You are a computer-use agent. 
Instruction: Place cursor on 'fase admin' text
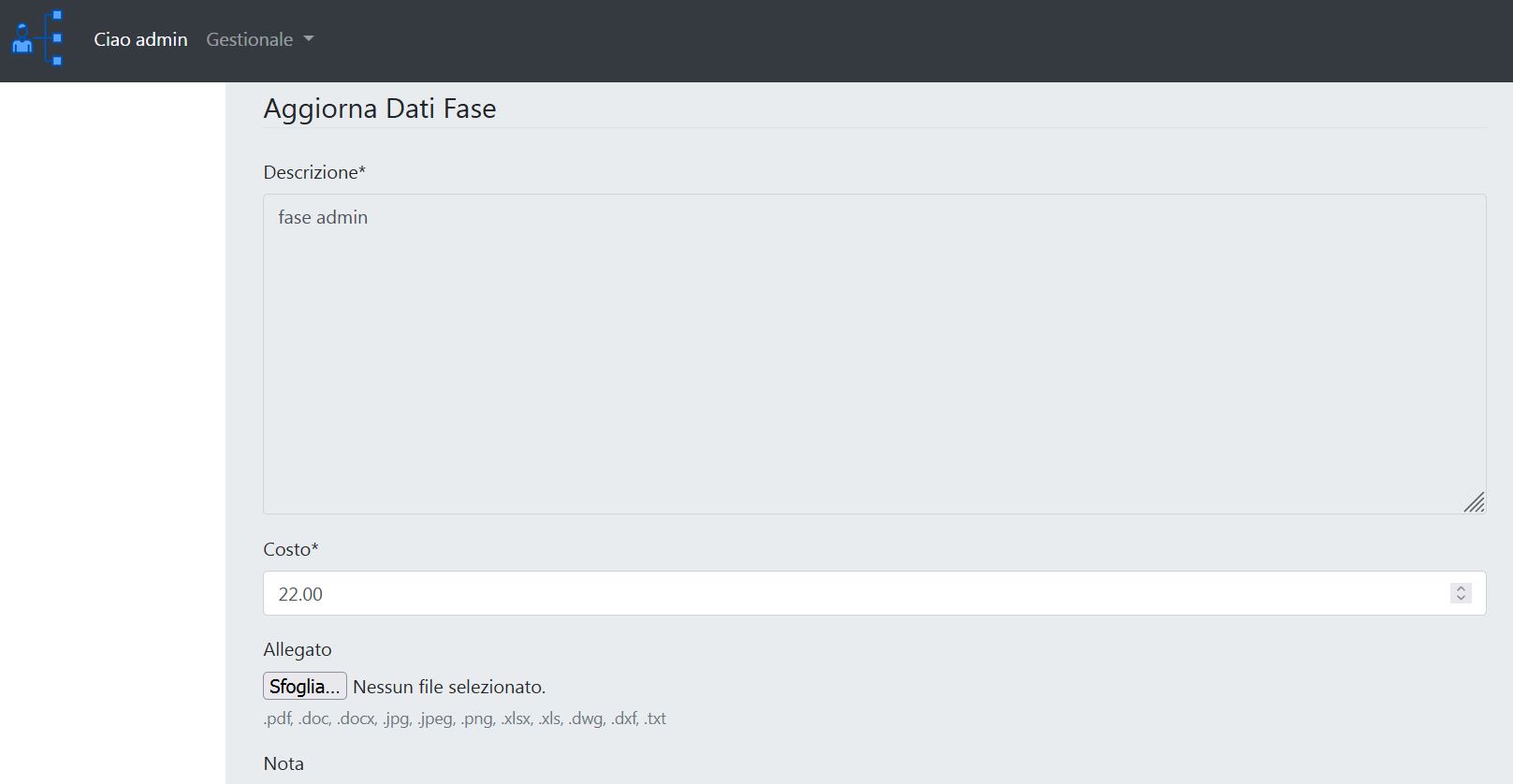(x=323, y=217)
